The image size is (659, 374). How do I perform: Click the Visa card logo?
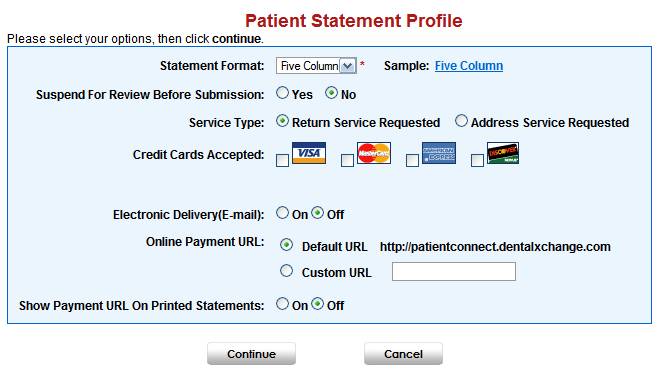point(309,153)
